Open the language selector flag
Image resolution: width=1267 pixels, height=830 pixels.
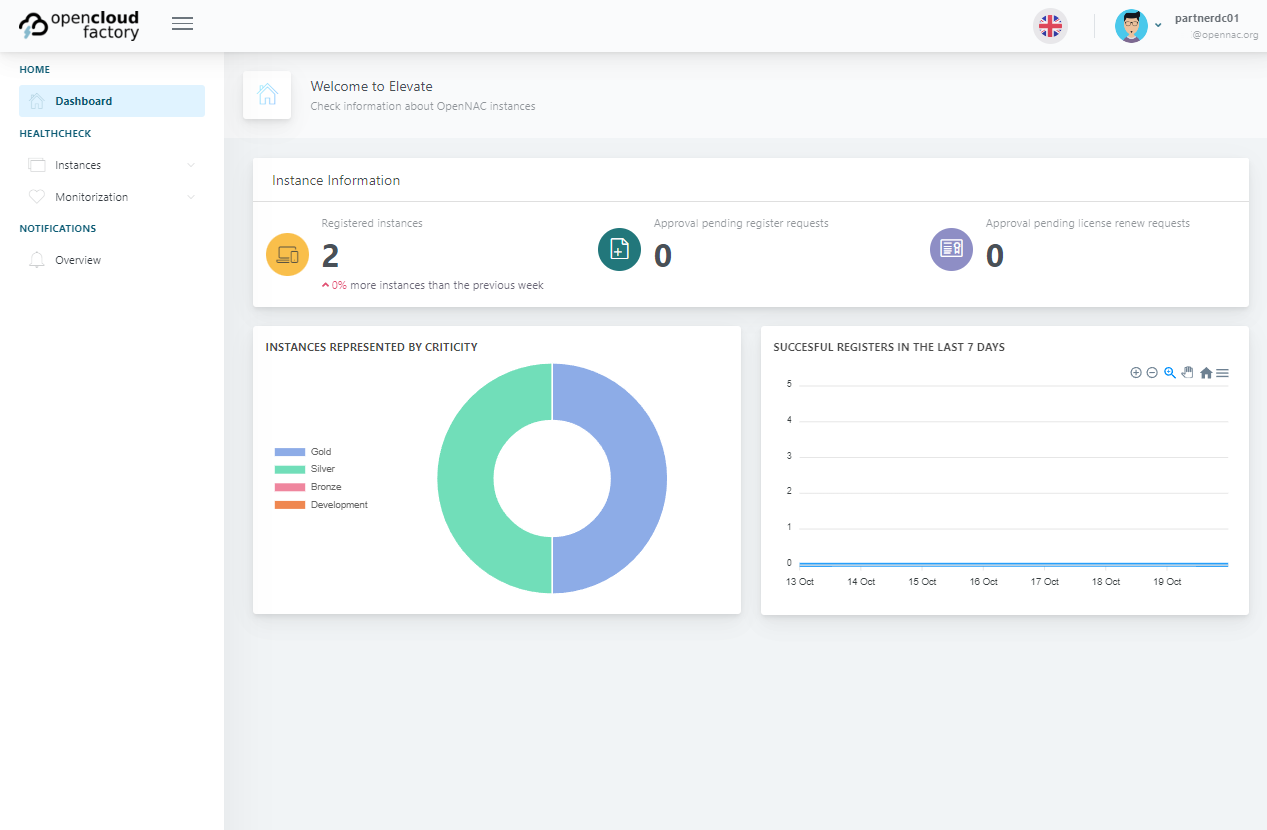coord(1050,26)
